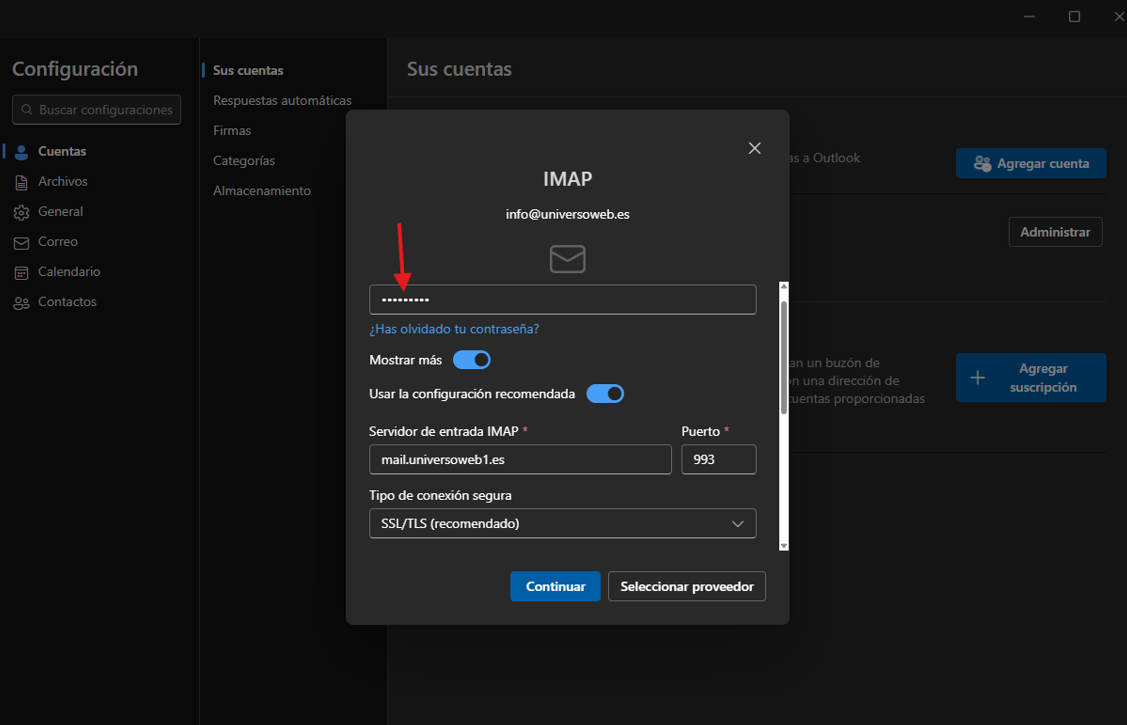1127x725 pixels.
Task: Open Respuestas automáticas settings section
Action: pos(282,100)
